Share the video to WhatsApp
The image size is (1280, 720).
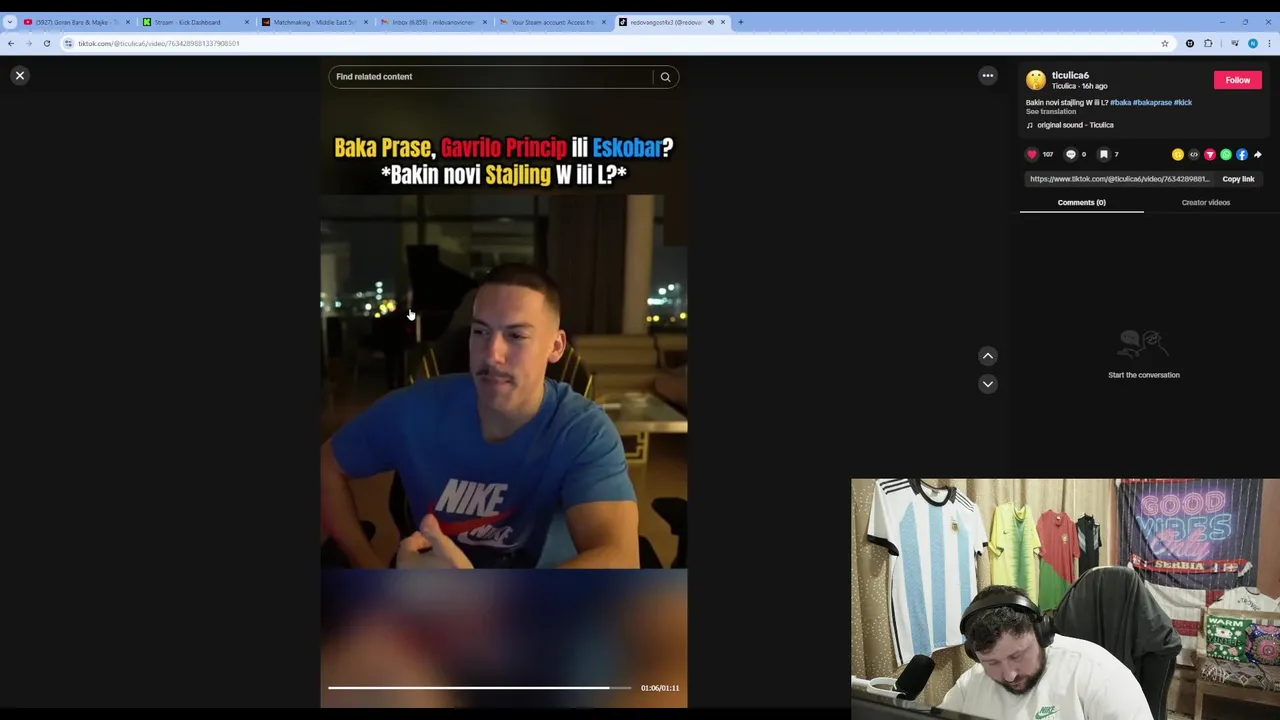tap(1225, 155)
